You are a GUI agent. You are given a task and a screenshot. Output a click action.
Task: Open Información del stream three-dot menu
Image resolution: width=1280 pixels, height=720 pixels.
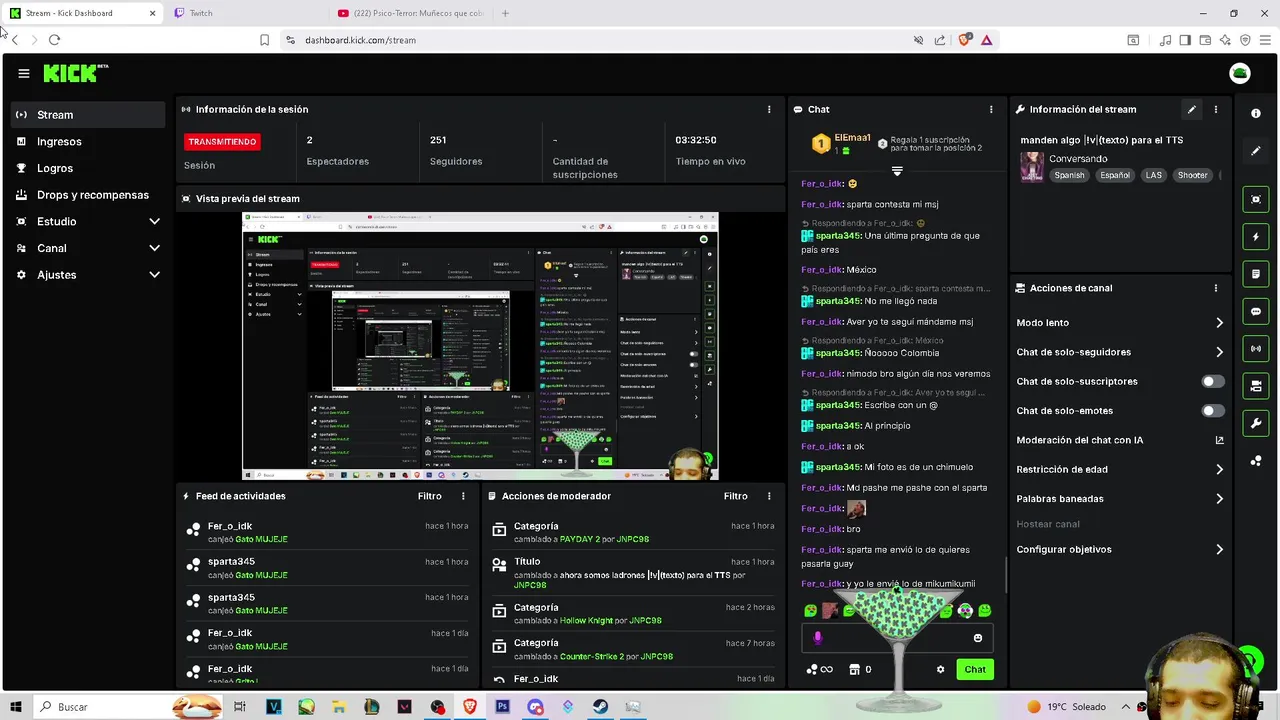coord(1216,109)
